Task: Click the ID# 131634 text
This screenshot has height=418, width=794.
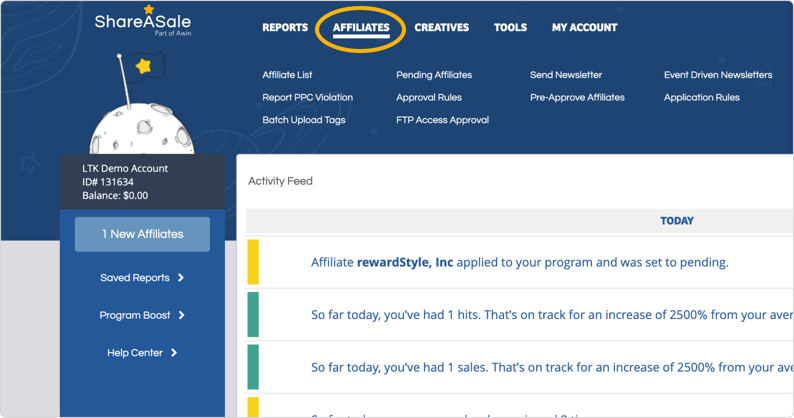Action: tap(108, 182)
